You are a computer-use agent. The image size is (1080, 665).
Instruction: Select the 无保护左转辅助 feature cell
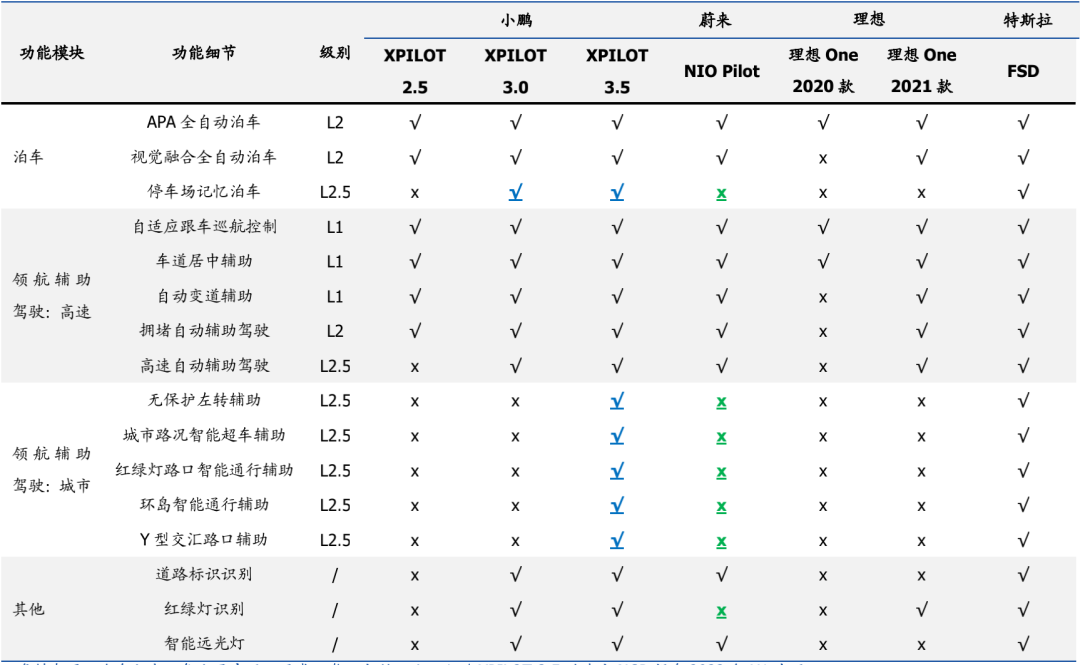(x=204, y=400)
